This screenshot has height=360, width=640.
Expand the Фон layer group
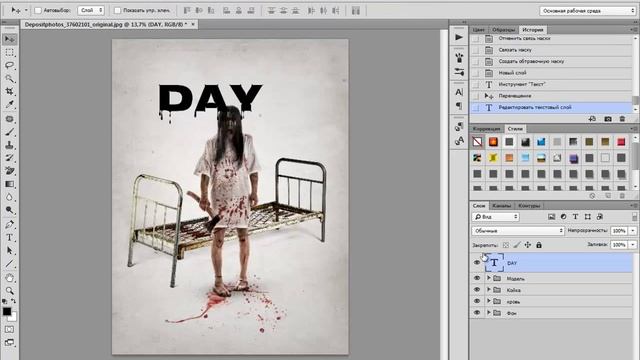click(x=489, y=313)
